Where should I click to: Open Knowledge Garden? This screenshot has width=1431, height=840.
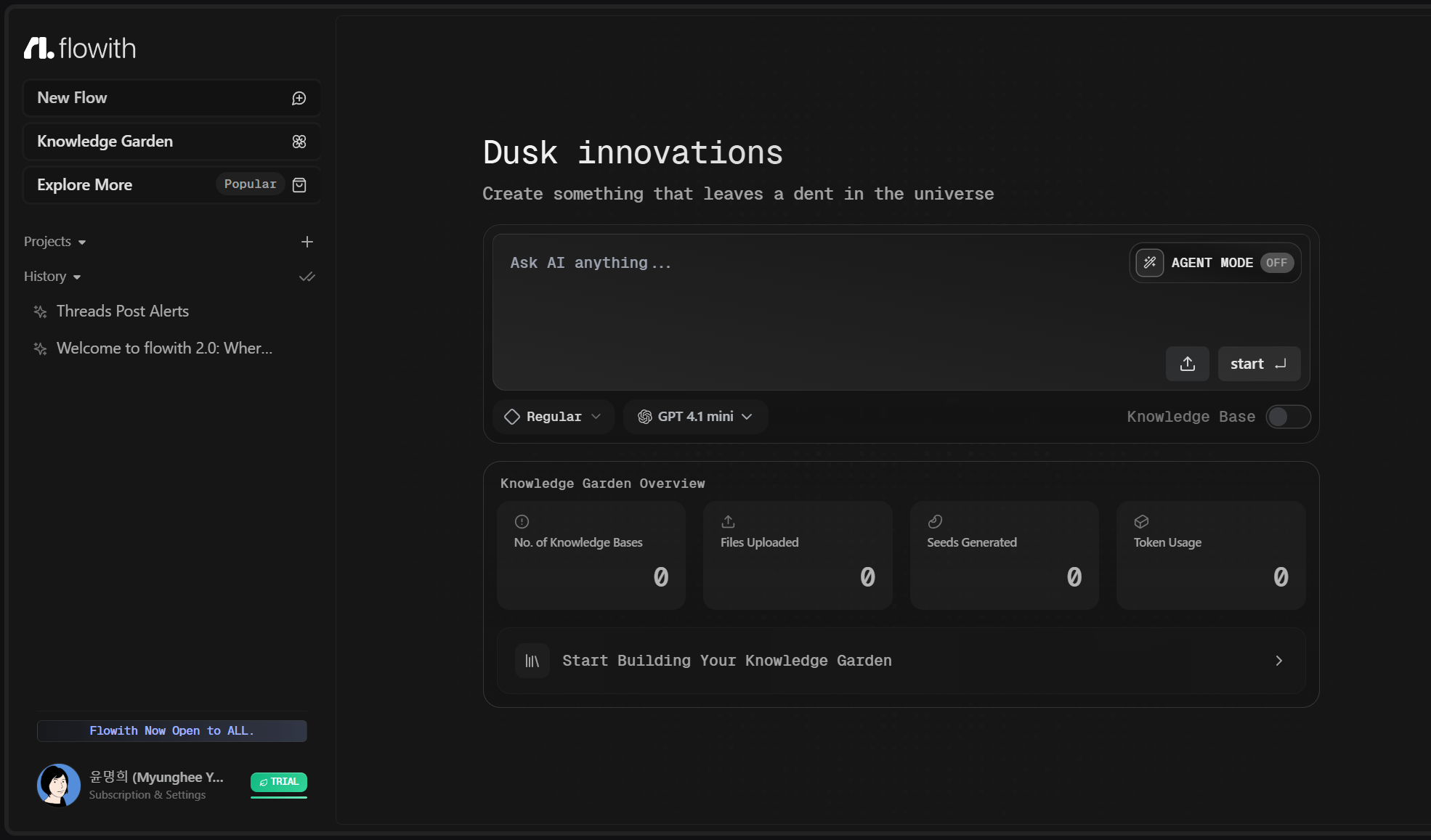tap(171, 142)
